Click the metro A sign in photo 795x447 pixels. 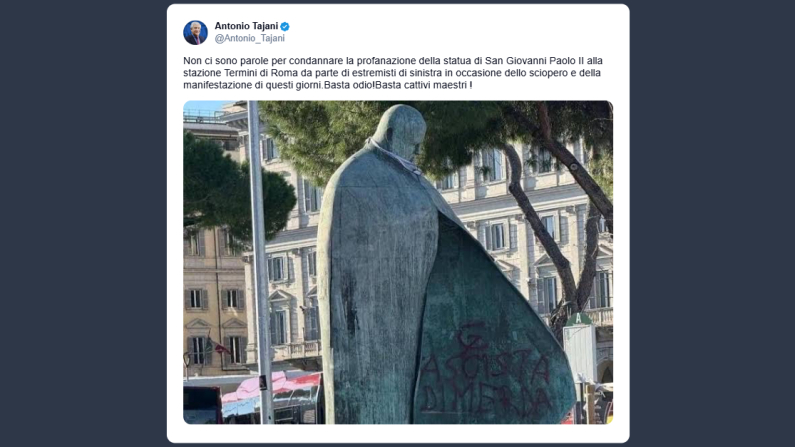[x=578, y=319]
